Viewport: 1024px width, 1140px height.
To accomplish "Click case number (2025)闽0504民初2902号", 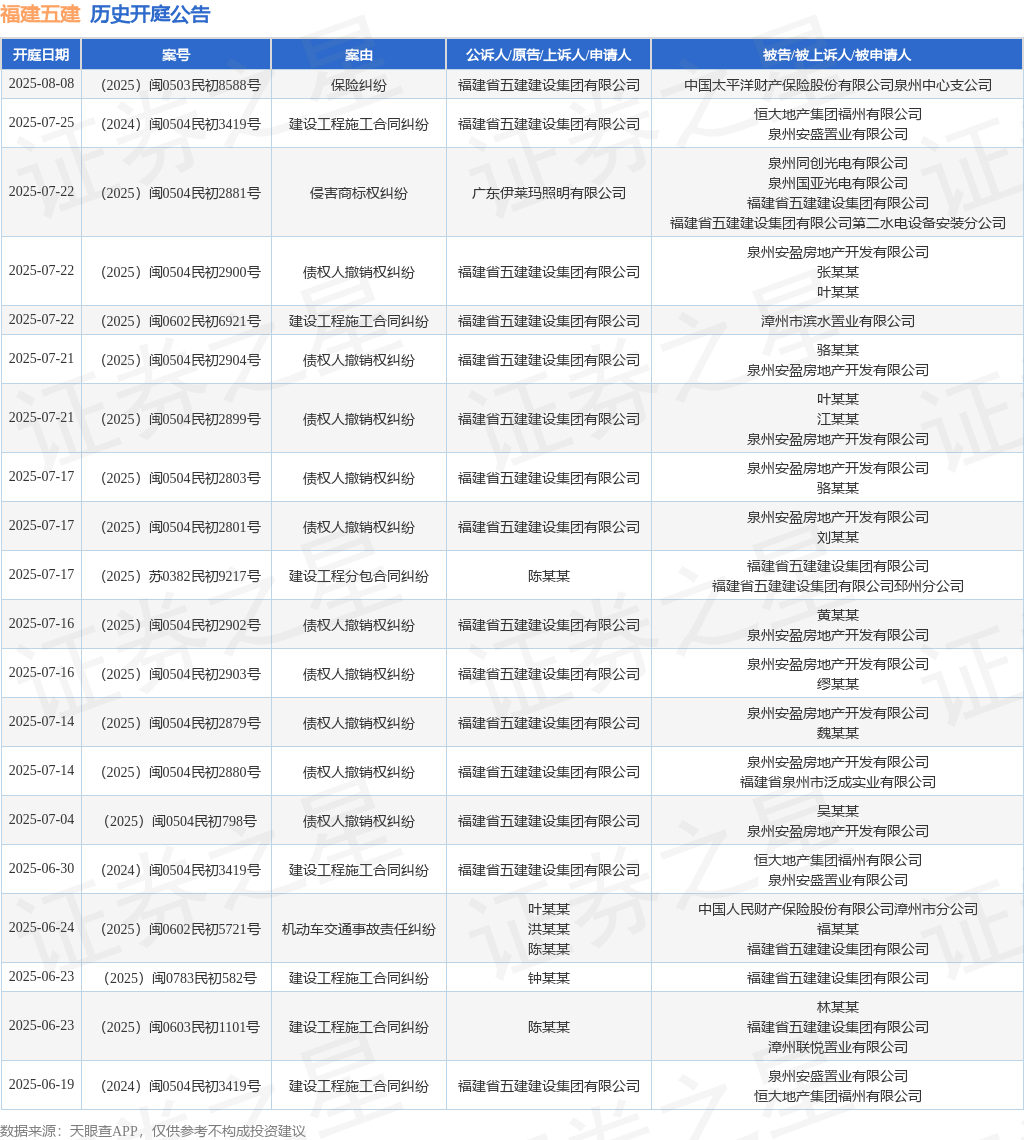I will point(180,625).
